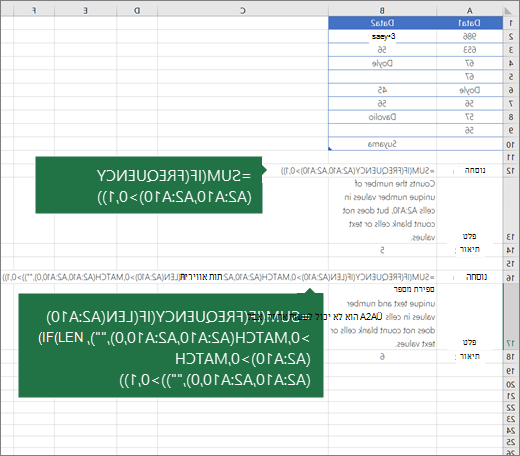Screen dimensions: 520x456
Task: Select column C header
Action: click(243, 11)
